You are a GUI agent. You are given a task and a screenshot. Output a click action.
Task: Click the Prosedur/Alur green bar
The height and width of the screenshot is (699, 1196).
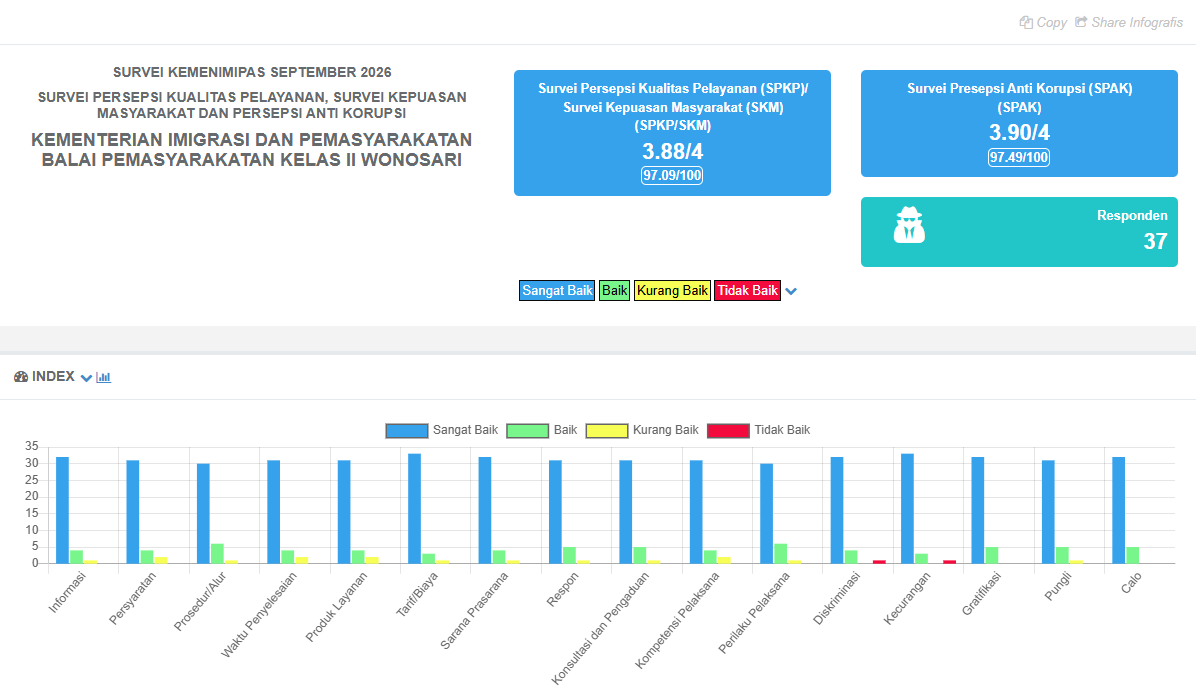click(x=217, y=553)
